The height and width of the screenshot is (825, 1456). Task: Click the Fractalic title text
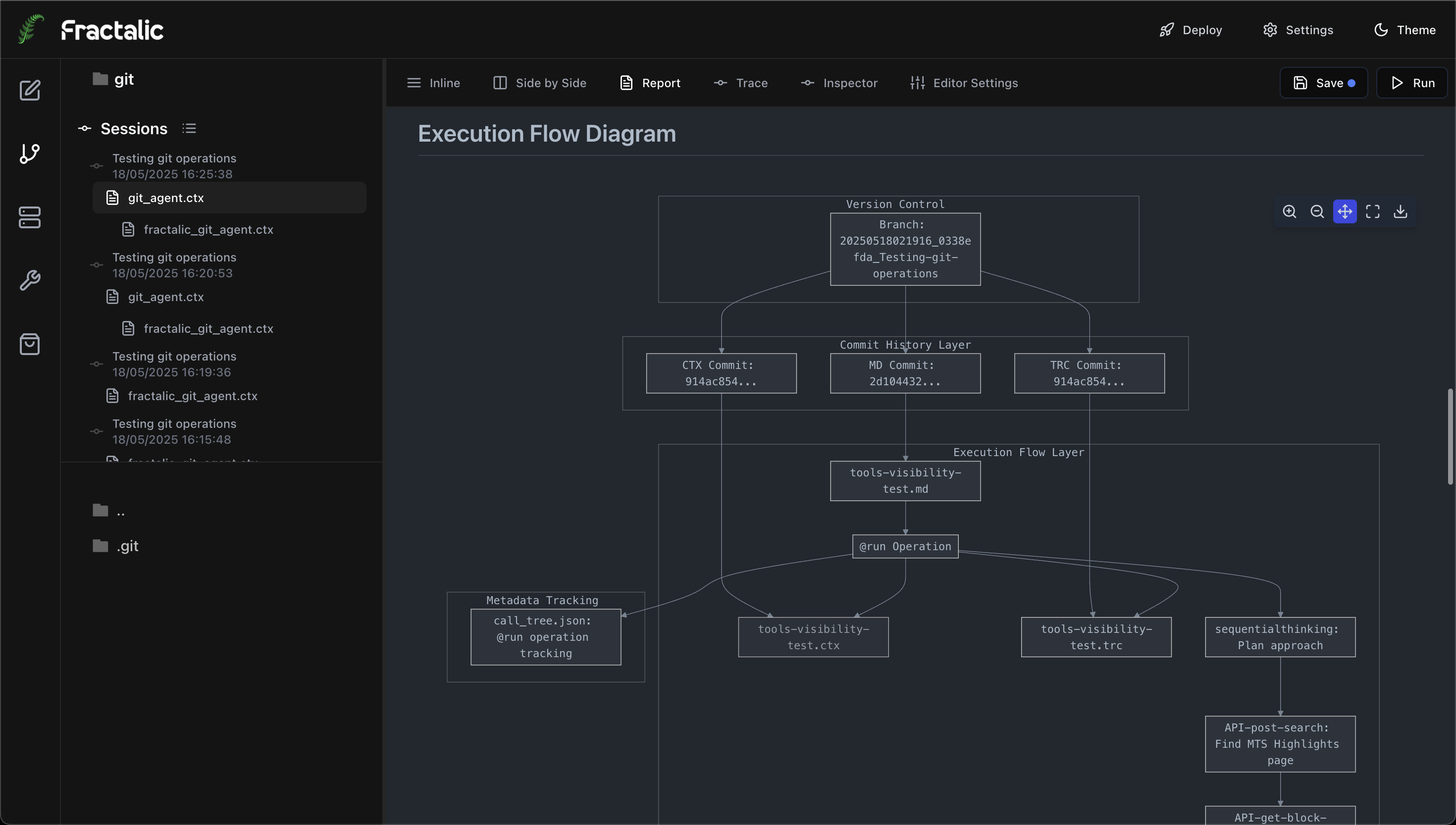pyautogui.click(x=112, y=30)
